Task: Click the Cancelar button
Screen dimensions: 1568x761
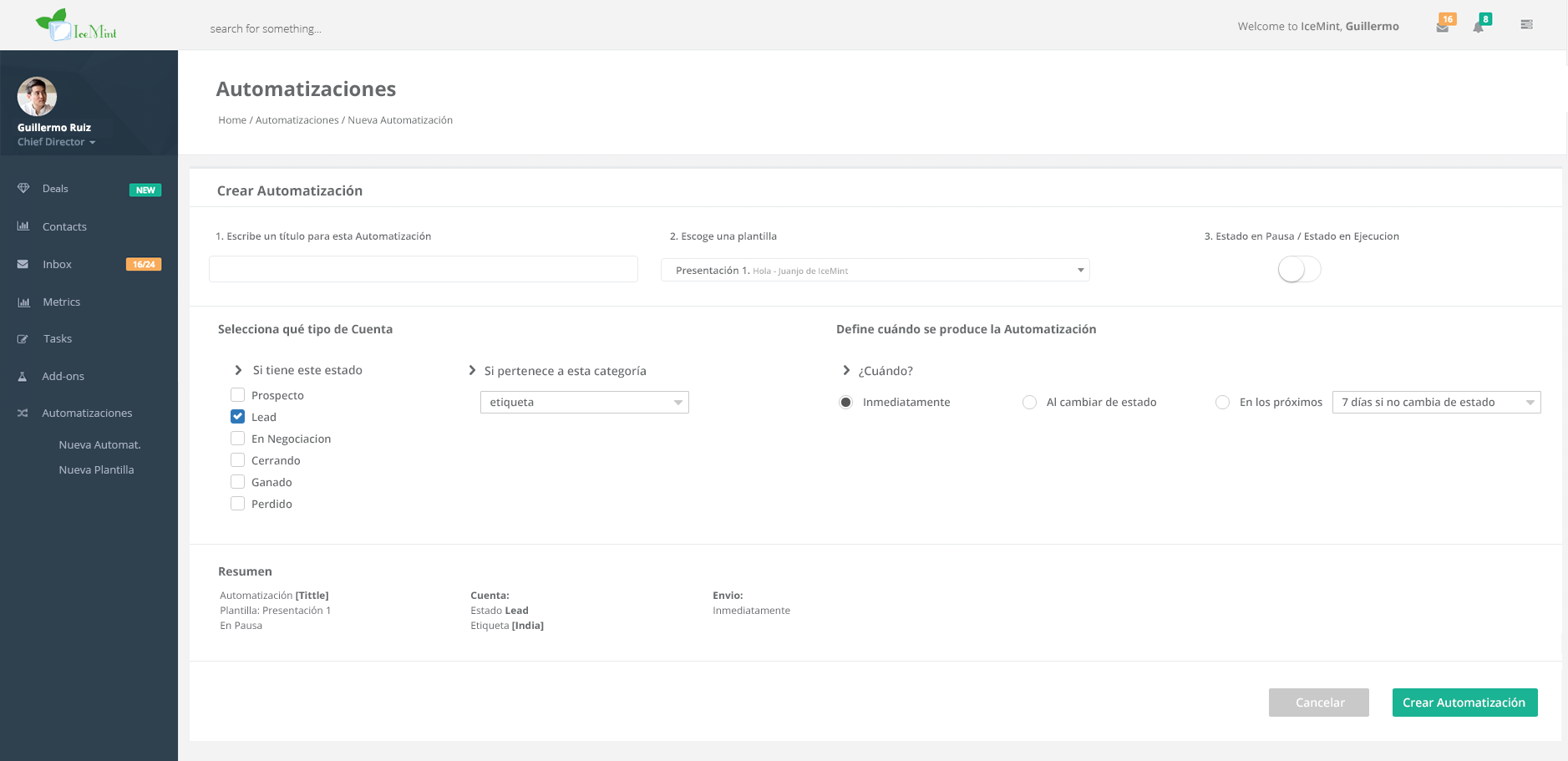Action: pyautogui.click(x=1319, y=703)
